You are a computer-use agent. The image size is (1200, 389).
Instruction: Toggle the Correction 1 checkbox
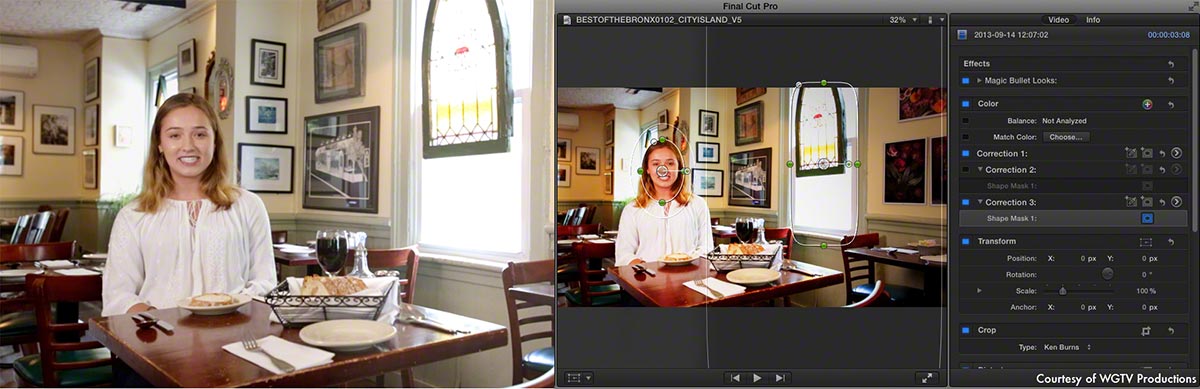(x=966, y=154)
